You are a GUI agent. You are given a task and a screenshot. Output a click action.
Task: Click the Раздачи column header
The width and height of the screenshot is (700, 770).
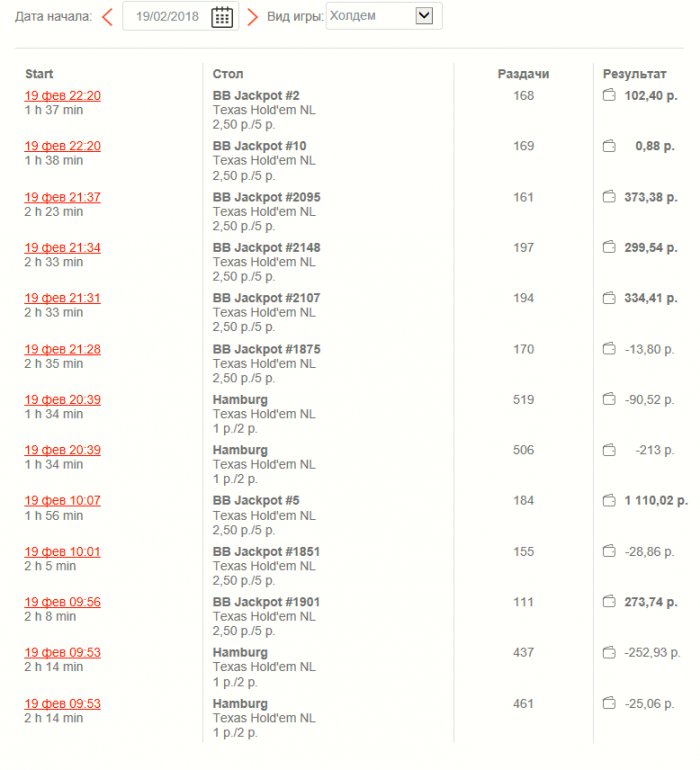[x=523, y=74]
